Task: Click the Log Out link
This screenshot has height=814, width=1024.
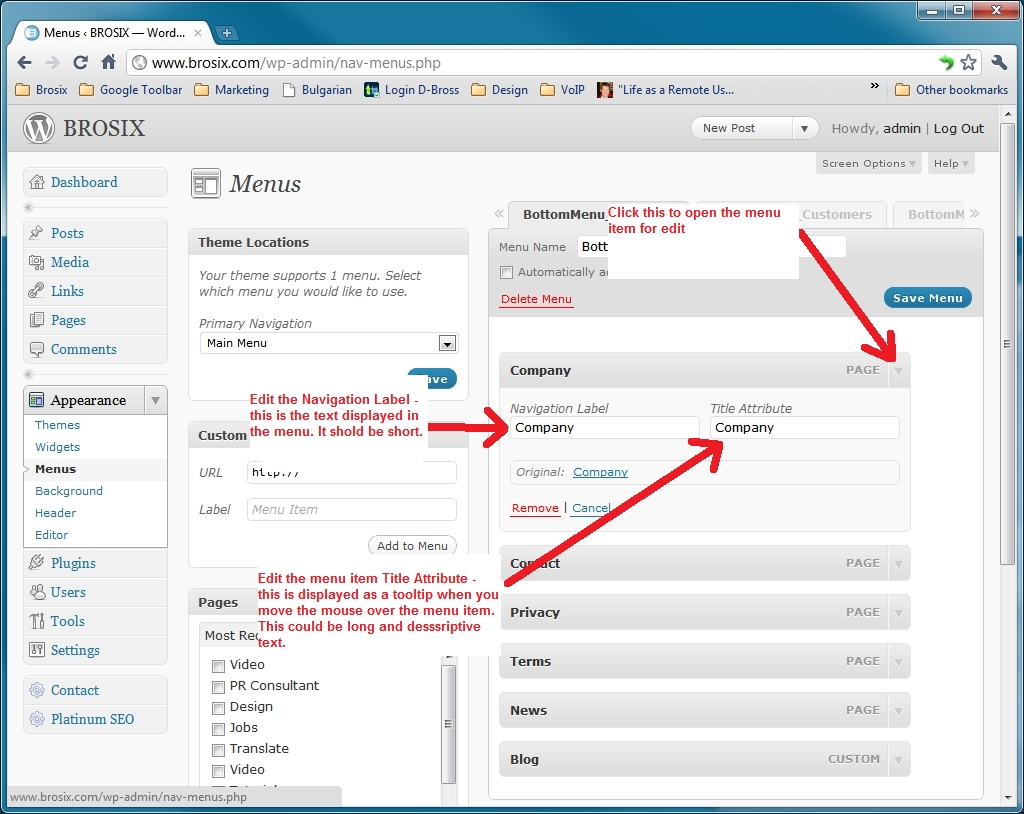Action: pos(958,129)
